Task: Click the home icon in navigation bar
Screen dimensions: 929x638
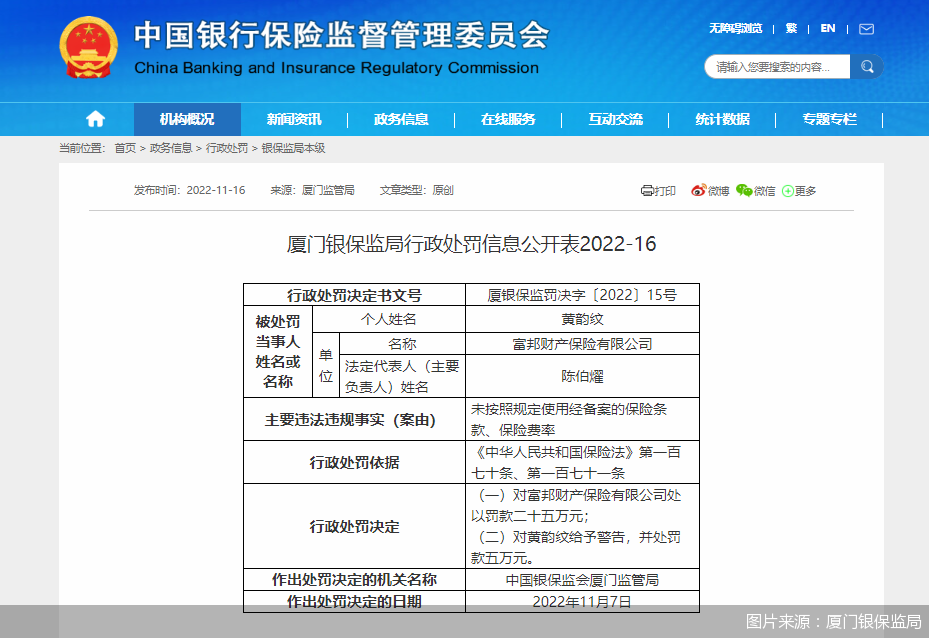Action: click(x=94, y=118)
